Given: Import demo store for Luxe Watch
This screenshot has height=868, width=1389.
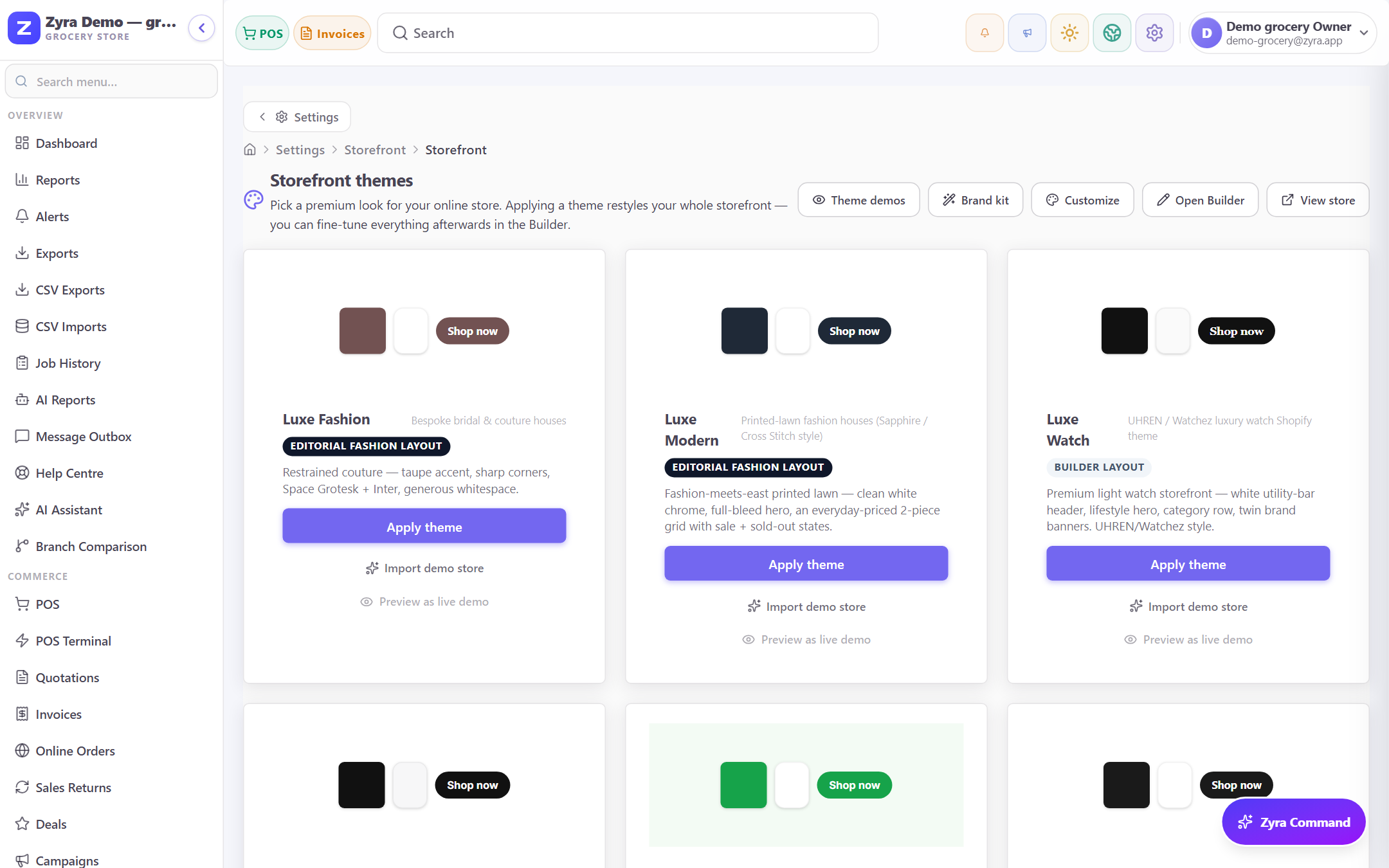Looking at the screenshot, I should point(1188,607).
